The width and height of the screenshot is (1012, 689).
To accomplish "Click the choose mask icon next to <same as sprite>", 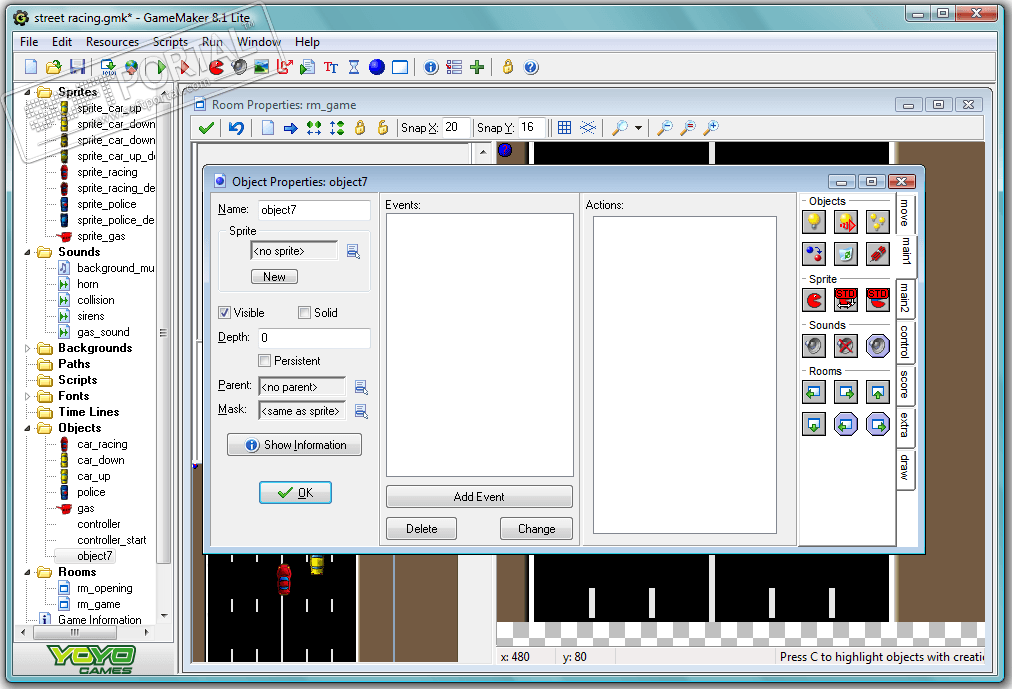I will coord(361,411).
